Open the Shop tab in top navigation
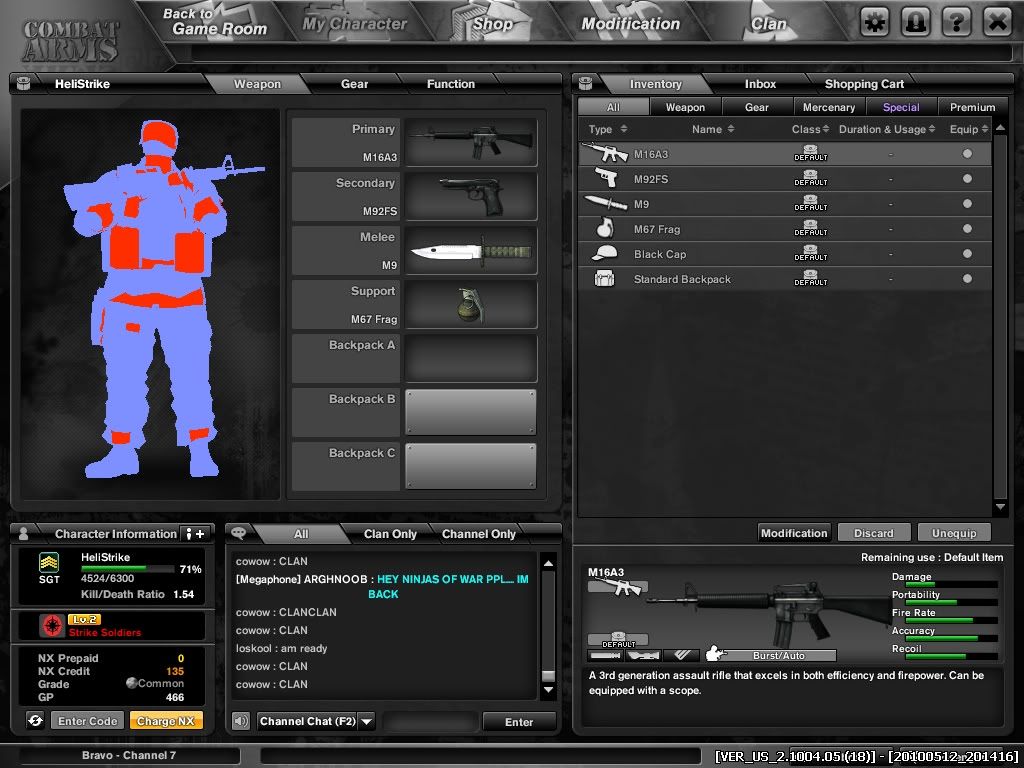 tap(492, 24)
